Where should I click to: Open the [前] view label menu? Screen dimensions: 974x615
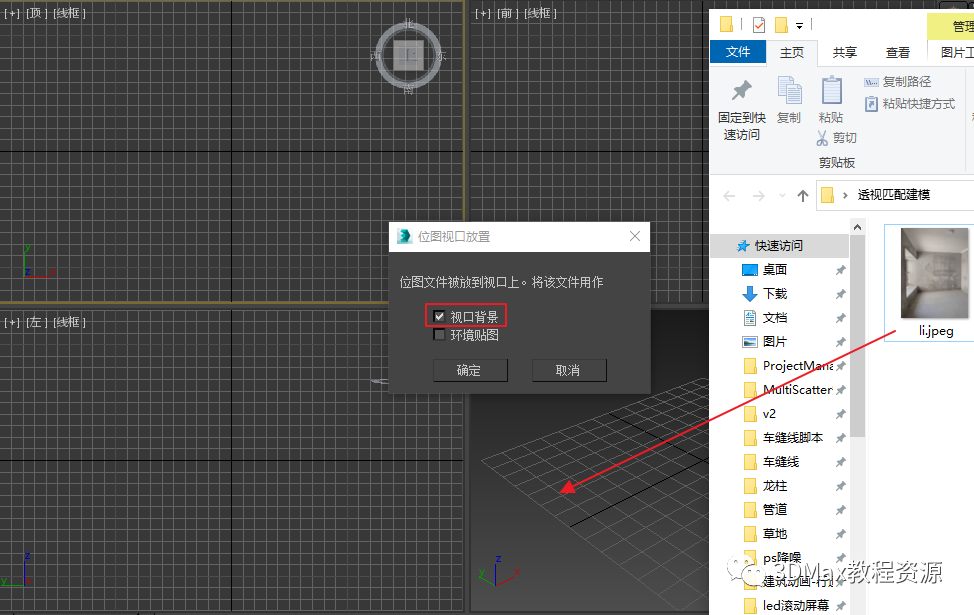pyautogui.click(x=507, y=13)
